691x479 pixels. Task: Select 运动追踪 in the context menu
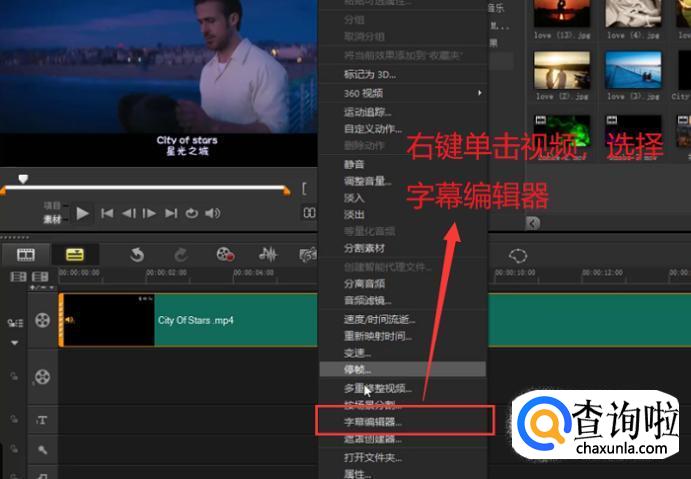coord(367,112)
